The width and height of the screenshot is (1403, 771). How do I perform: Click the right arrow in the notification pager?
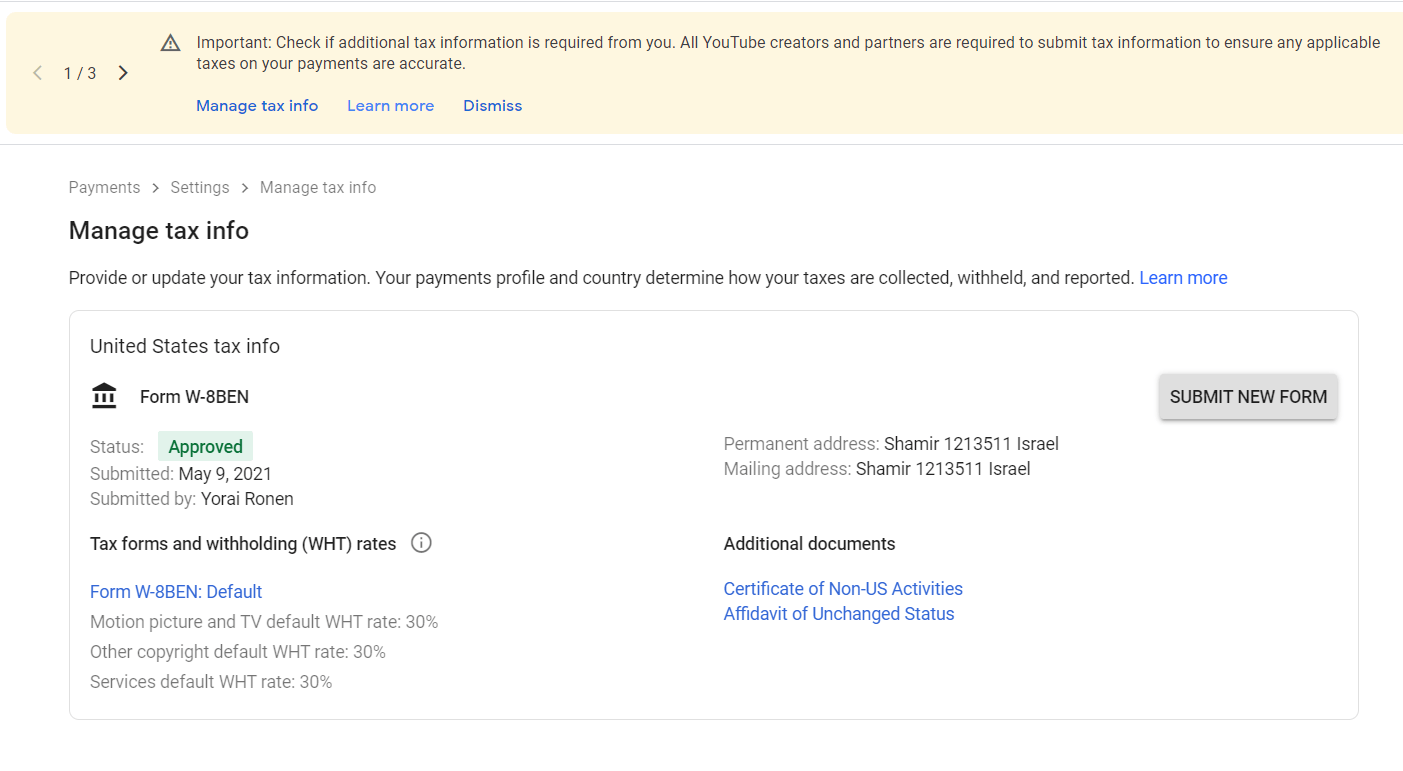click(x=122, y=72)
